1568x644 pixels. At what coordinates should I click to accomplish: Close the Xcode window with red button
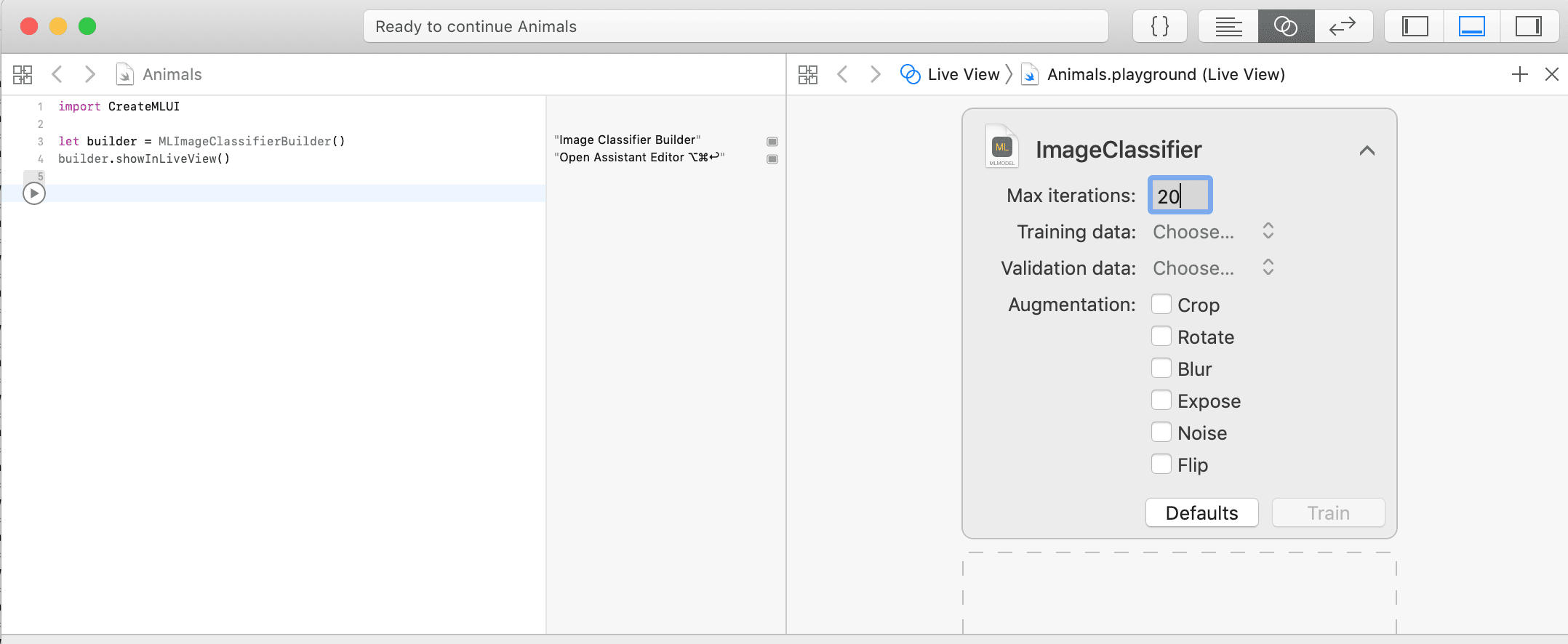(29, 27)
